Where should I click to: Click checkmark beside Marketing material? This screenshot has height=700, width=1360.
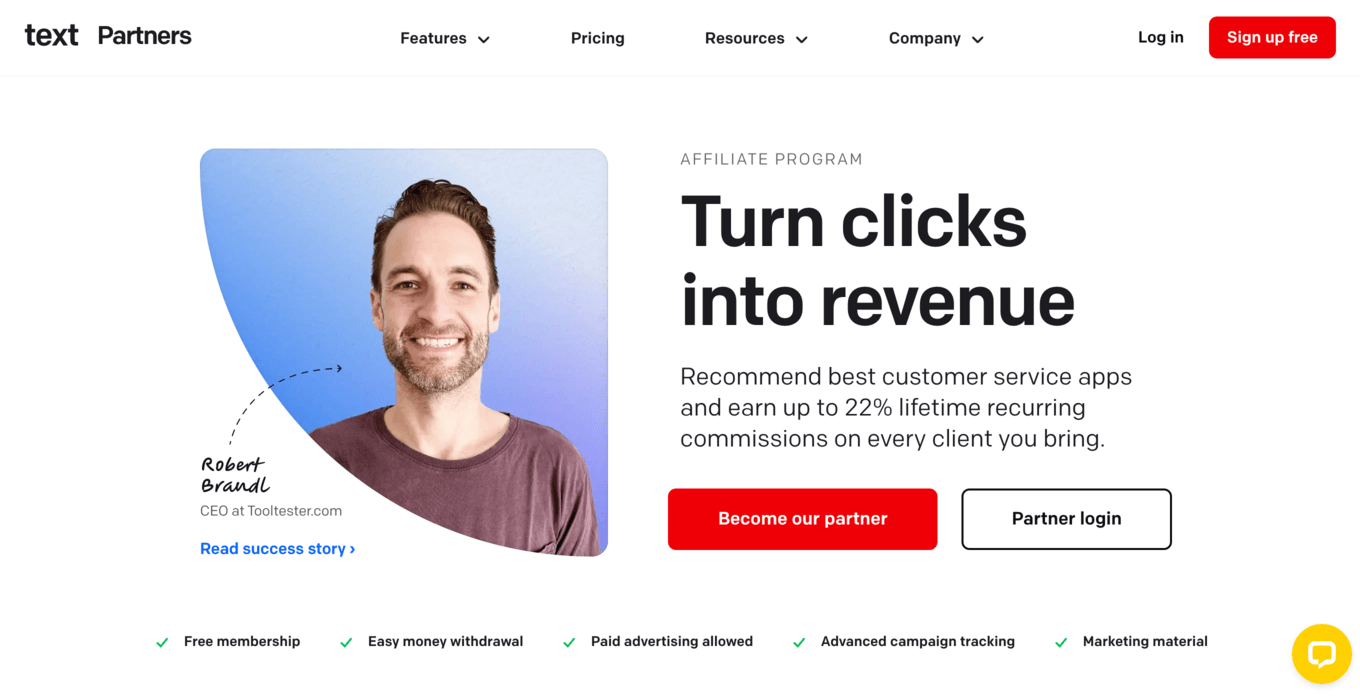(1061, 642)
